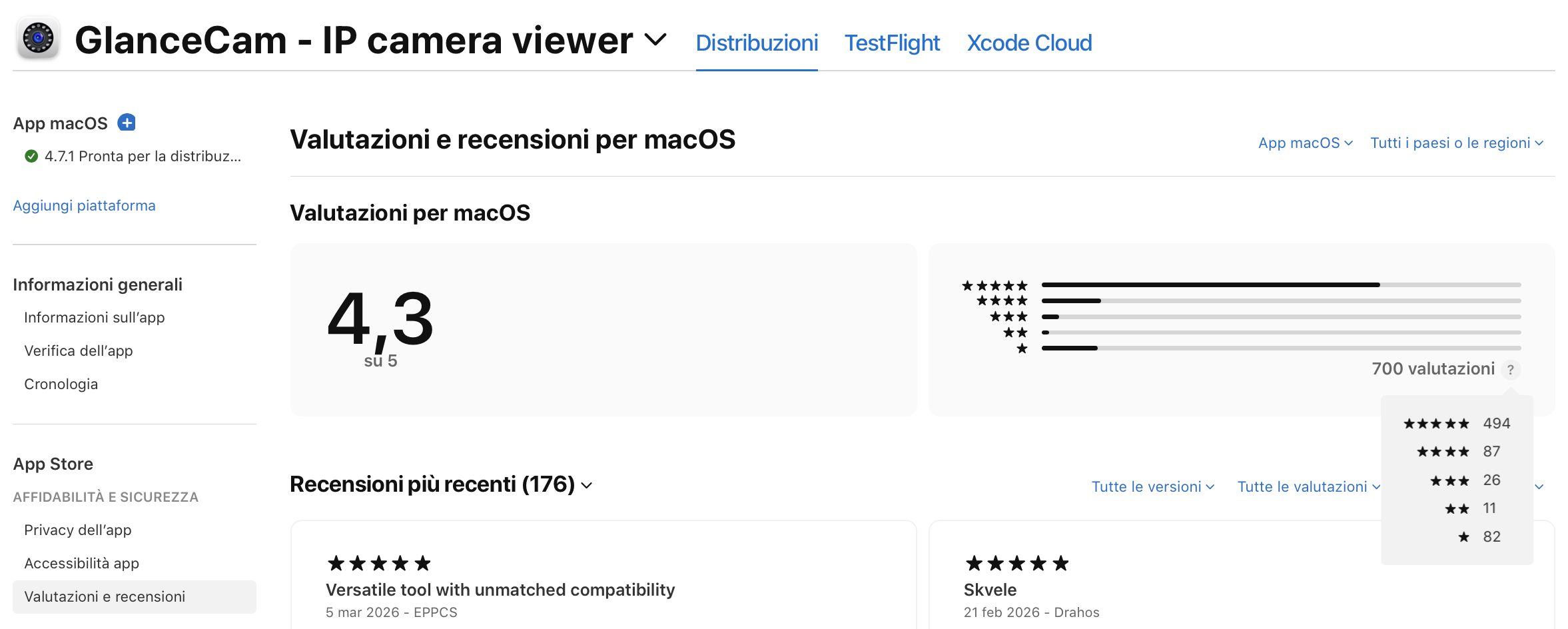Open the Versatile tool with unmatched compatibility review
This screenshot has height=629, width=1568.
pos(500,590)
